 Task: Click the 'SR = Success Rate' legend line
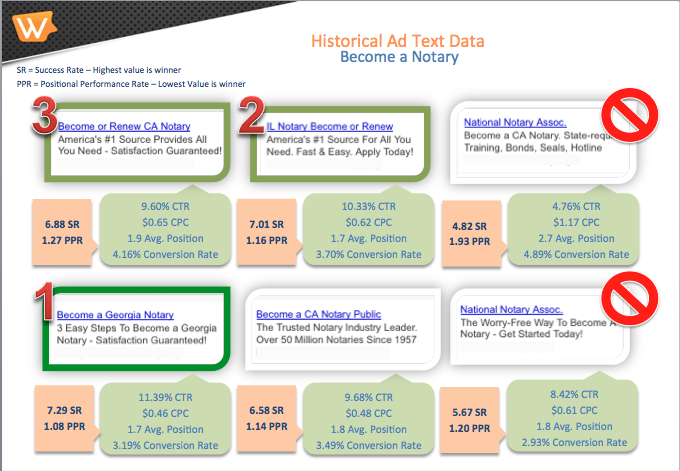point(99,70)
